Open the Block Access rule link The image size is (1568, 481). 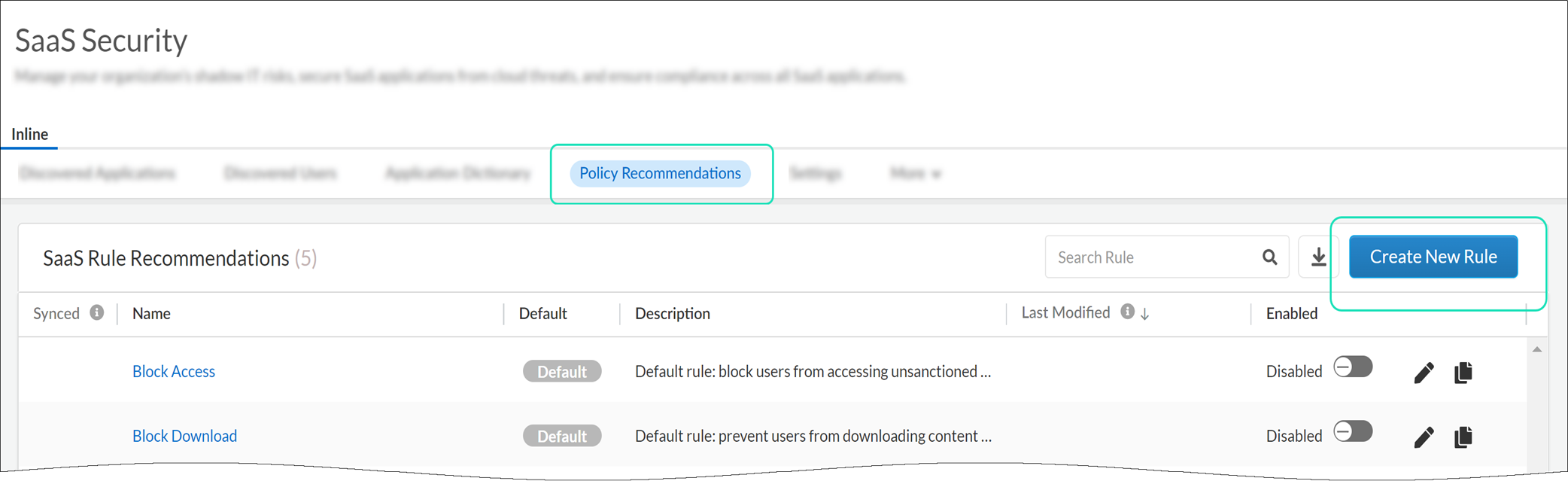tap(174, 372)
